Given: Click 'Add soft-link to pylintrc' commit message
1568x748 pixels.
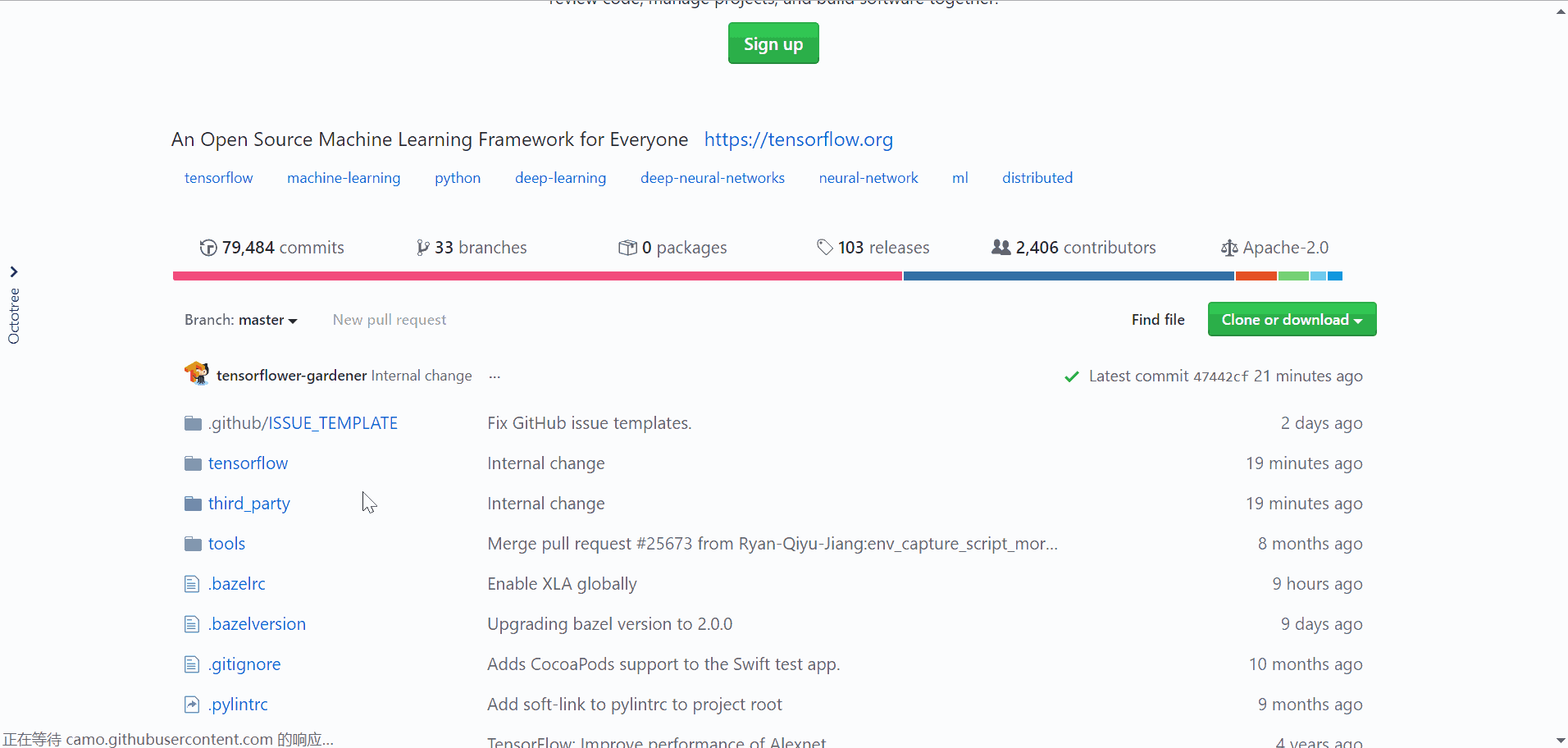Looking at the screenshot, I should pos(635,705).
